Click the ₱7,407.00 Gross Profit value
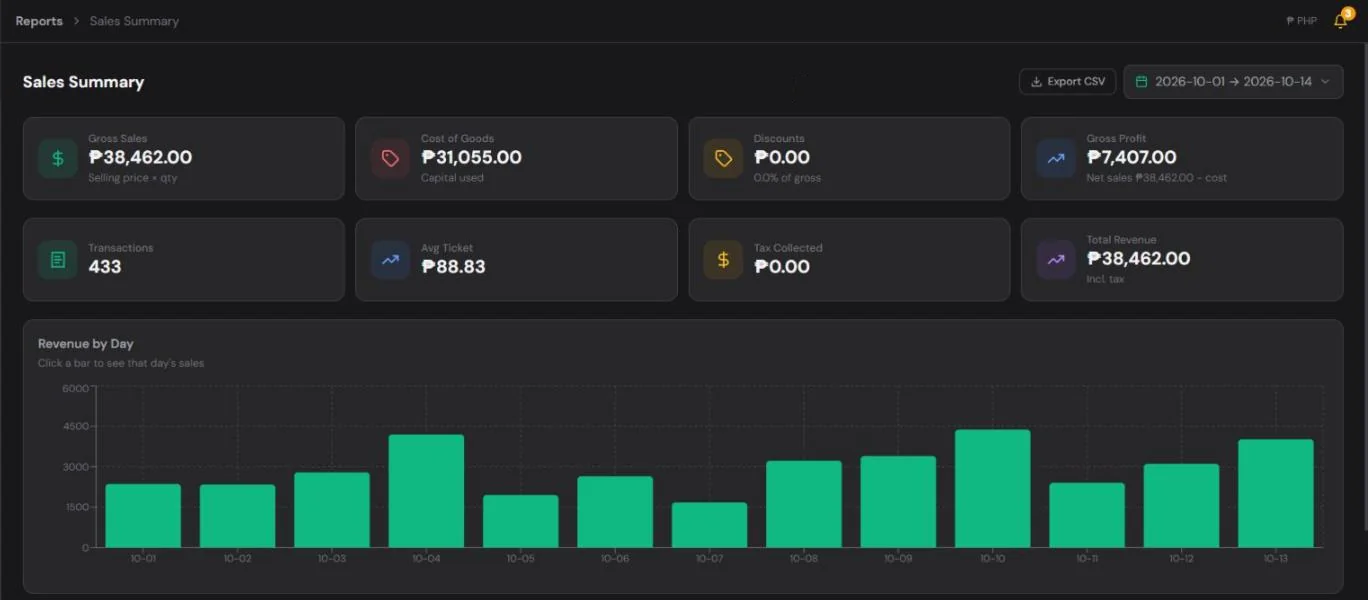Screen dimensions: 1368x600 [1131, 157]
